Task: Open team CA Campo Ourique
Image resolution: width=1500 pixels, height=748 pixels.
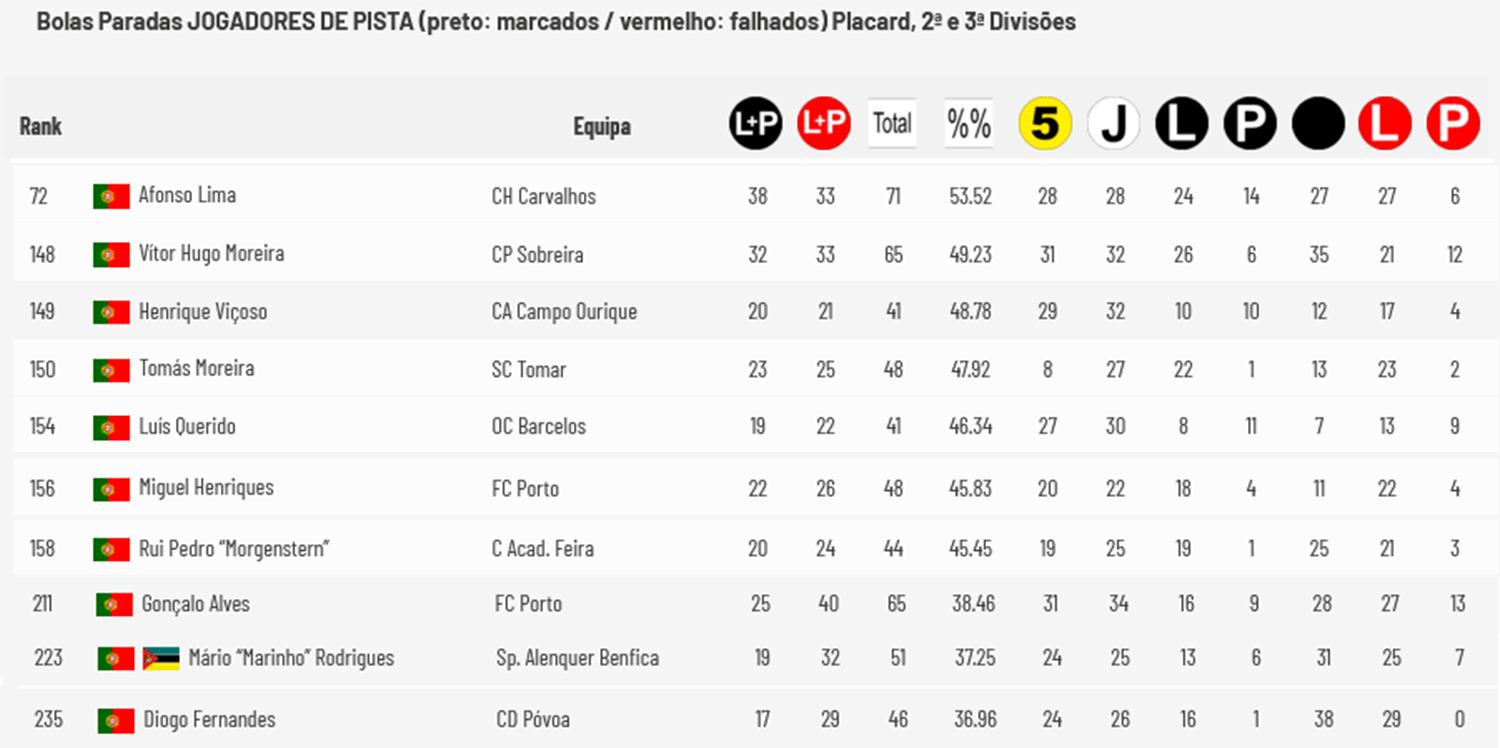Action: 564,312
